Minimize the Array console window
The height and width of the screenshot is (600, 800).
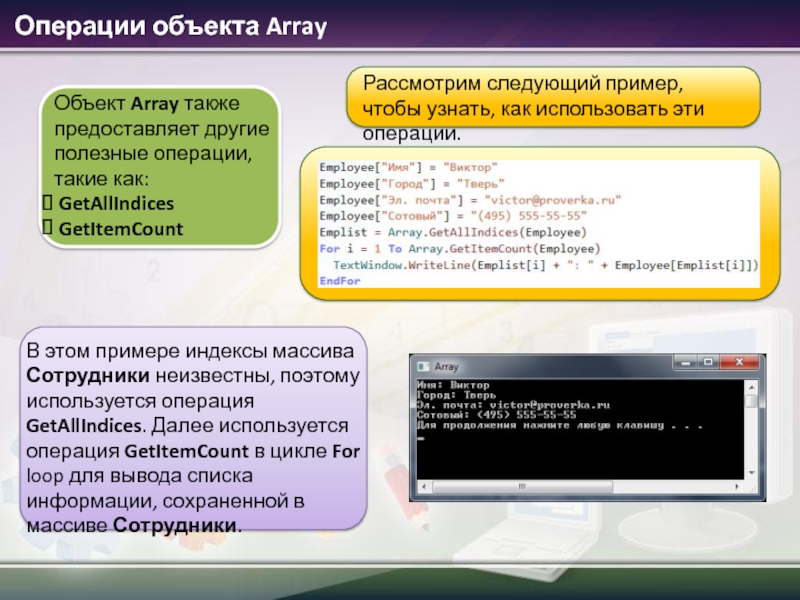(686, 363)
